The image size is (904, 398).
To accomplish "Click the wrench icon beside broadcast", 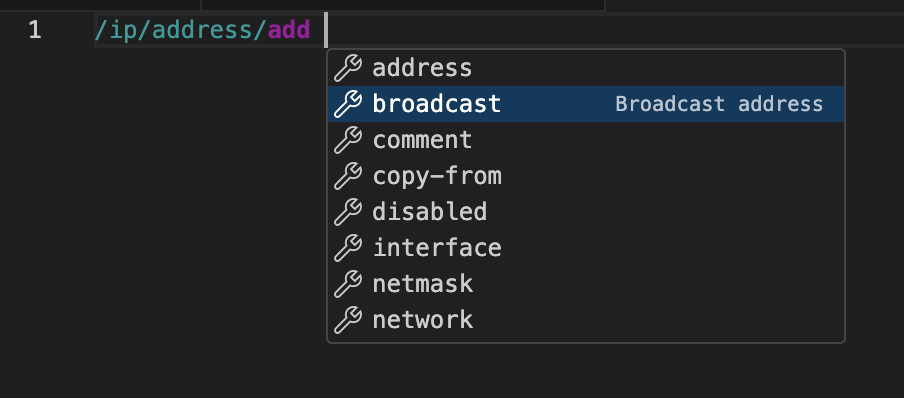I will [x=348, y=104].
